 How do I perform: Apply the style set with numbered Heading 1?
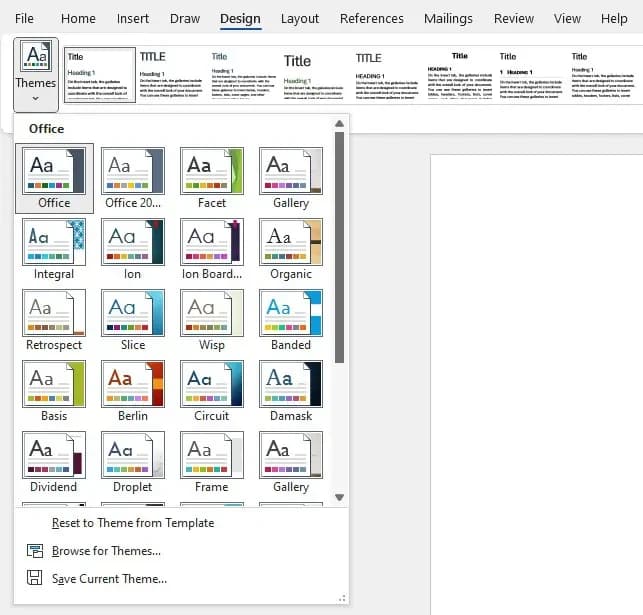pos(531,75)
